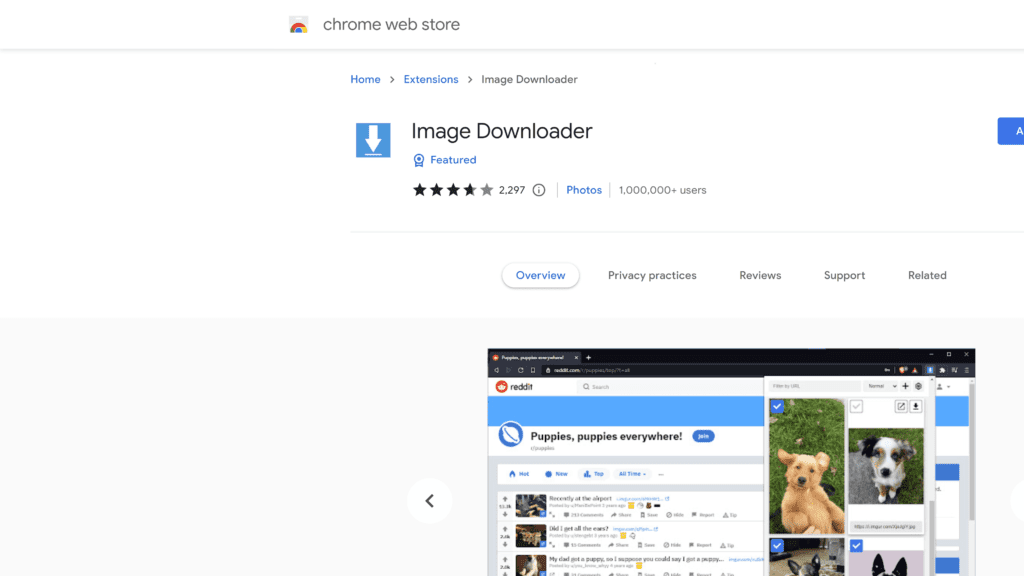Click the bookmark icon beside the reload button

click(533, 370)
